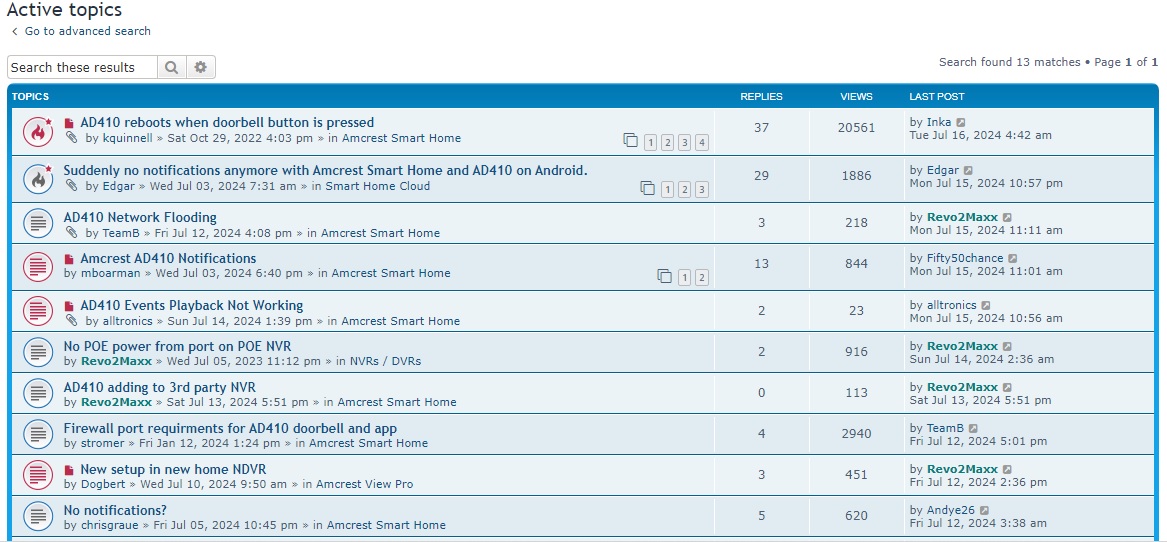This screenshot has height=542, width=1167.
Task: Go to last post by Fifty50chance icon
Action: tap(1012, 258)
